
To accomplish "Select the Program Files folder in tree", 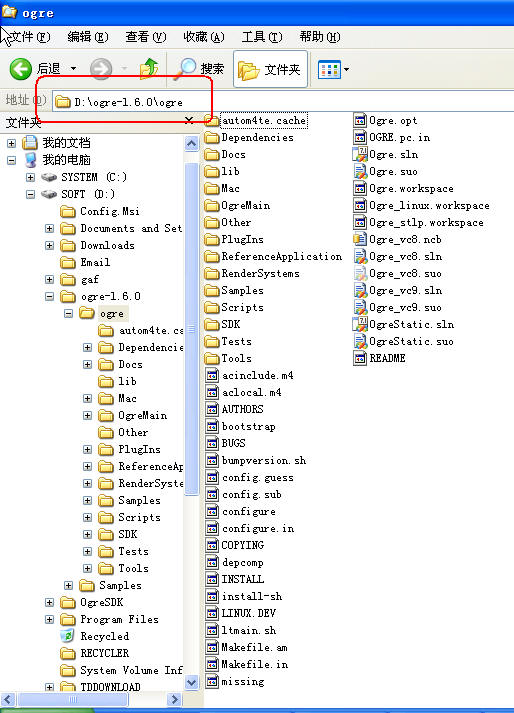I will [119, 619].
